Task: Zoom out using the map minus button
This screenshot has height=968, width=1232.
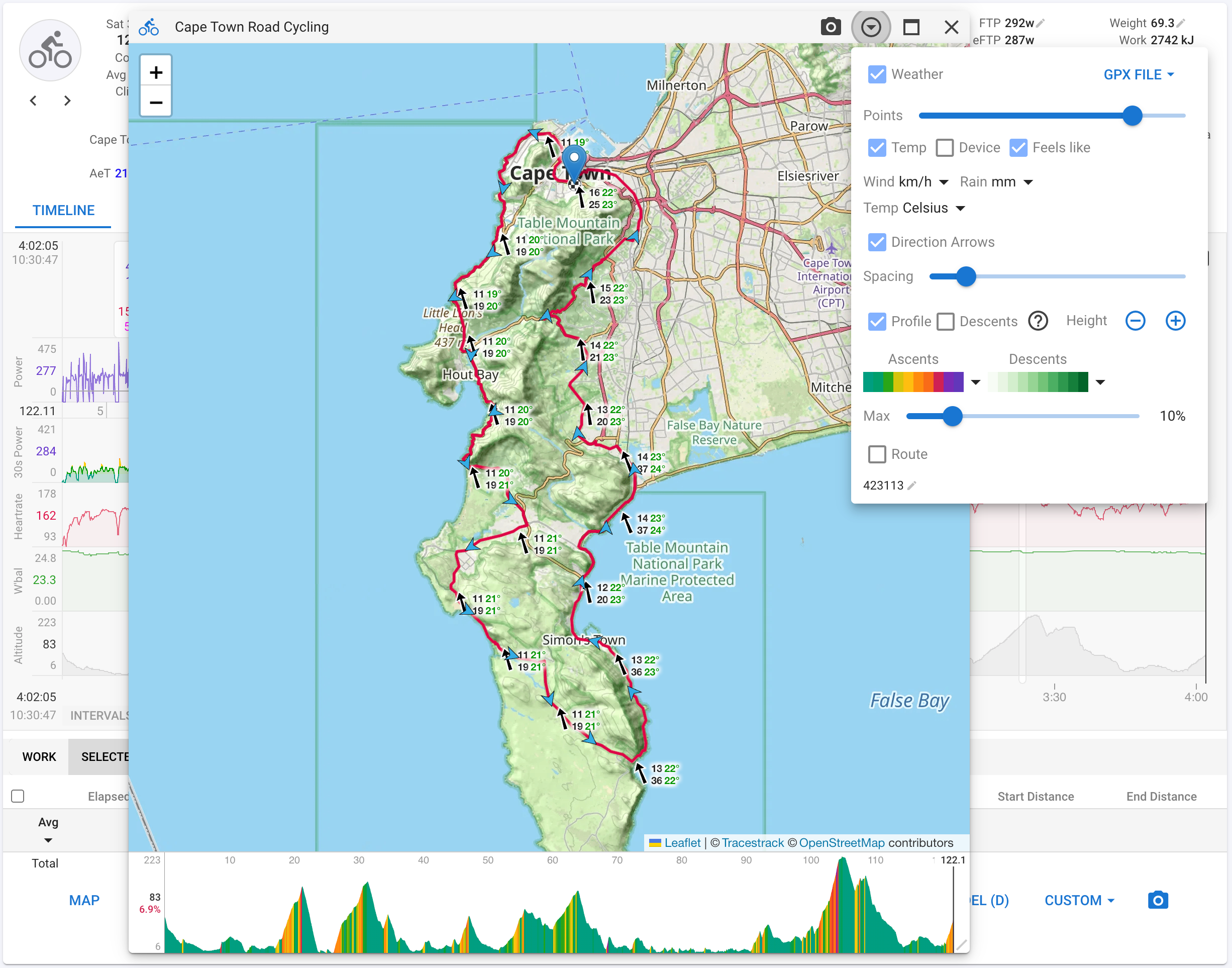Action: pyautogui.click(x=156, y=103)
